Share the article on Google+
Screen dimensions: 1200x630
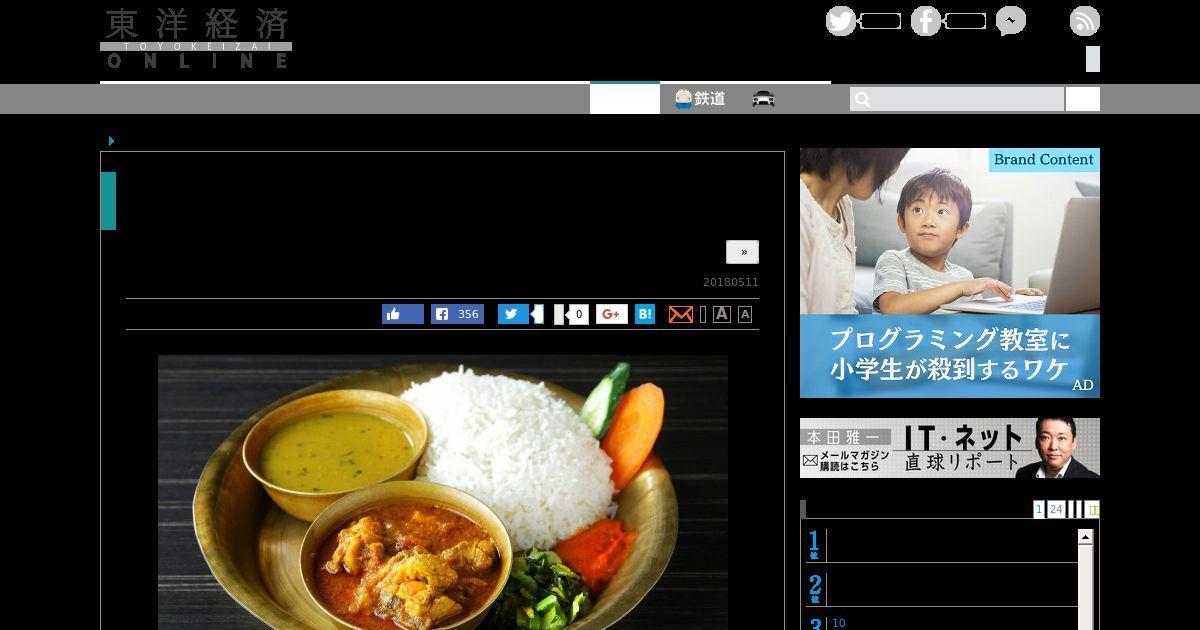tap(612, 314)
